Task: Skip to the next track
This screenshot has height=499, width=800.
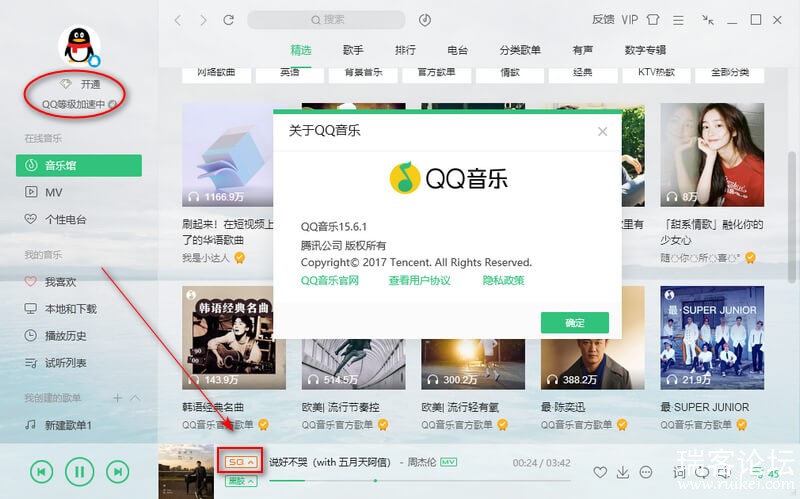Action: pyautogui.click(x=118, y=472)
